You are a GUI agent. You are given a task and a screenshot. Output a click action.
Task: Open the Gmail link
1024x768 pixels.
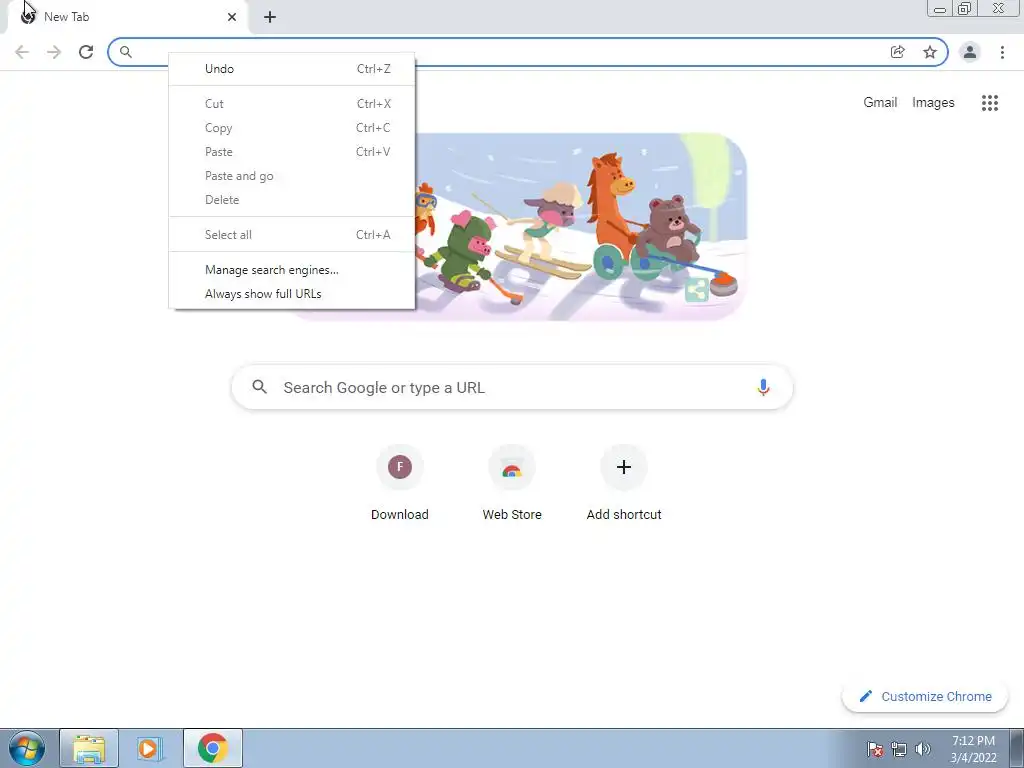coord(880,103)
